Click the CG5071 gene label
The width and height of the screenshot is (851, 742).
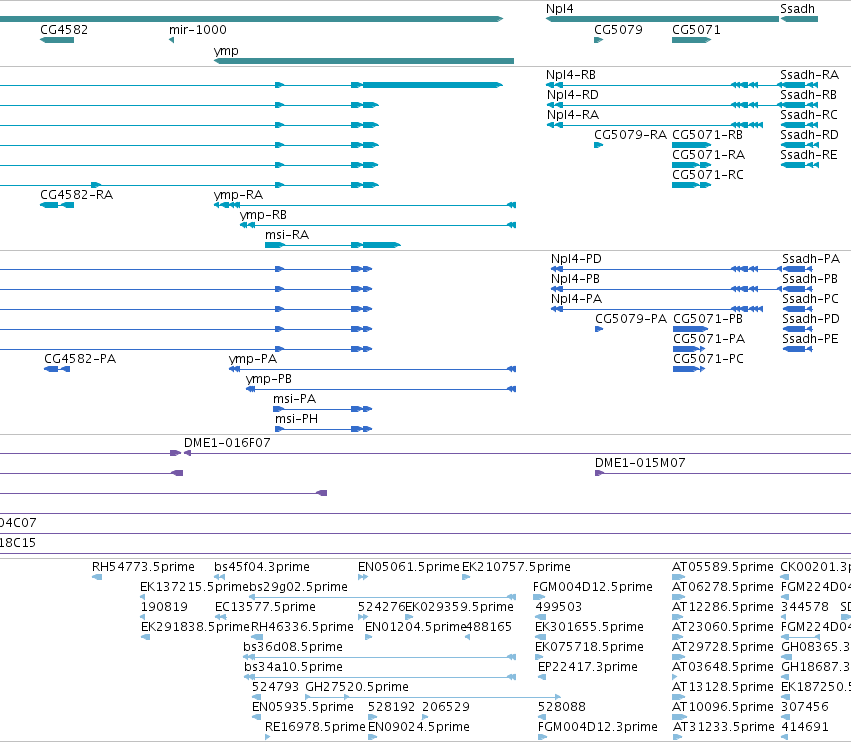(696, 30)
